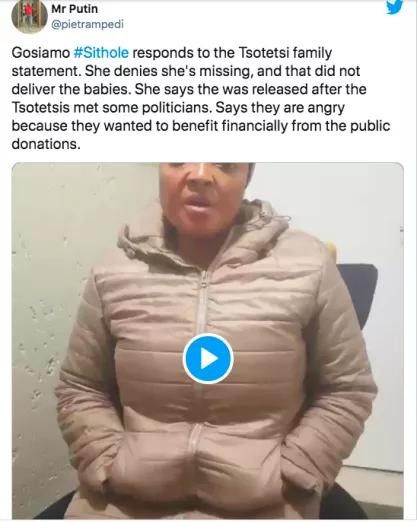The height and width of the screenshot is (522, 417).
Task: Follow the #Sithole hashtag link
Action: click(101, 53)
